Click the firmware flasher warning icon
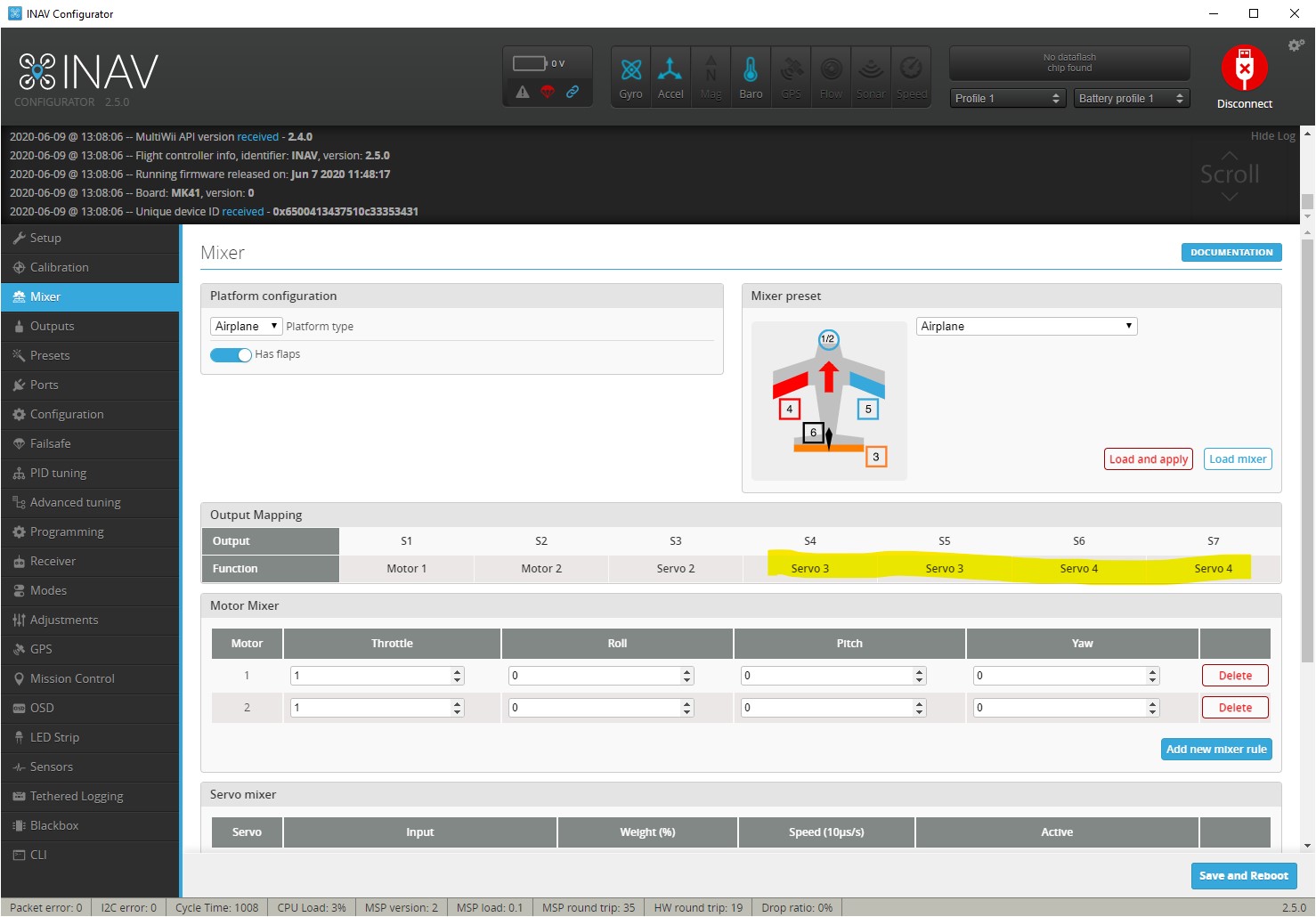1316x917 pixels. coord(523,91)
